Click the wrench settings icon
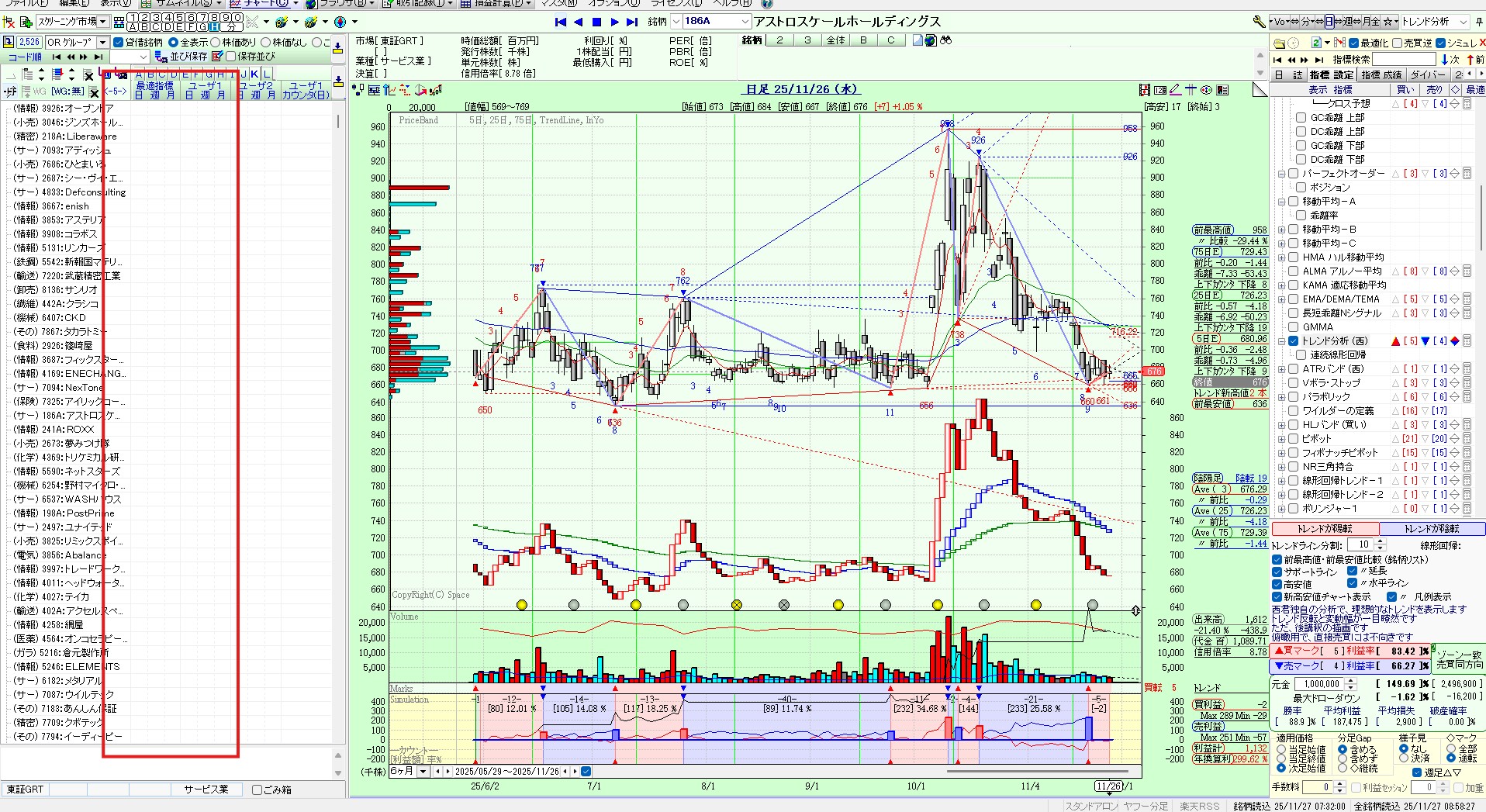Viewport: 1486px width, 812px height. (x=1258, y=22)
